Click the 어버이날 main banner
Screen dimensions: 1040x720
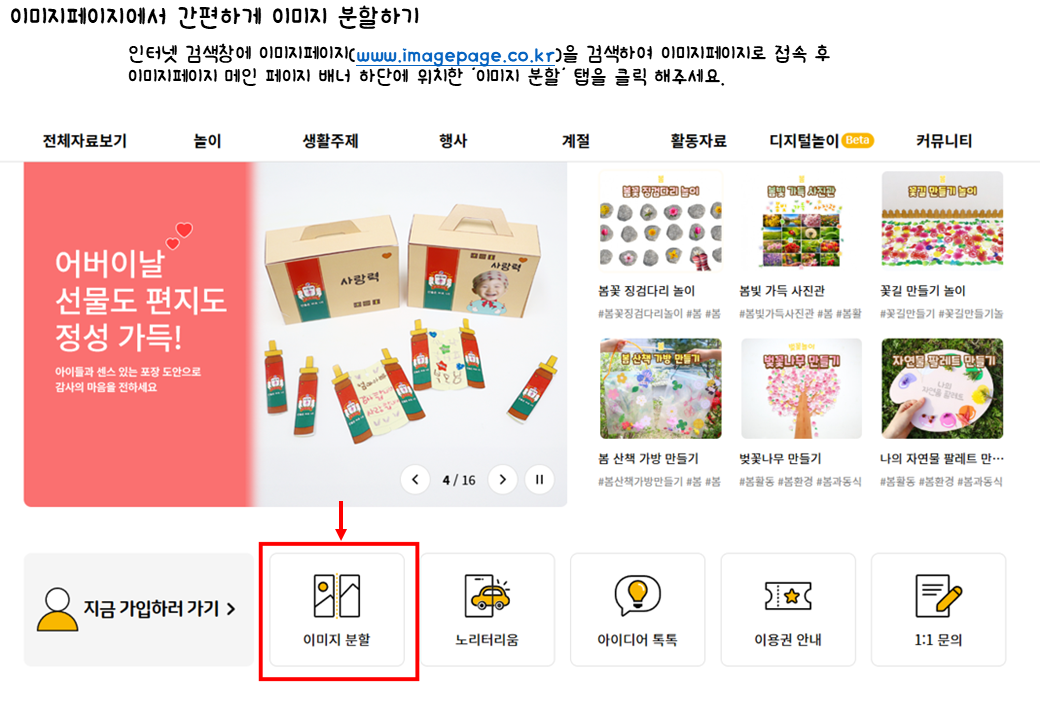[295, 334]
